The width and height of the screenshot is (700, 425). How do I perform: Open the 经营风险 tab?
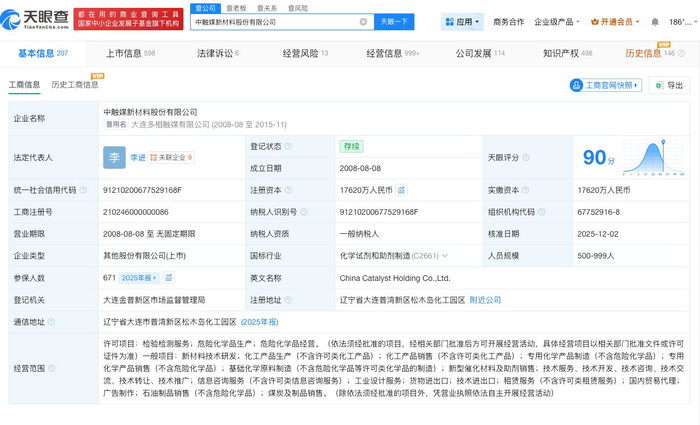[x=305, y=54]
